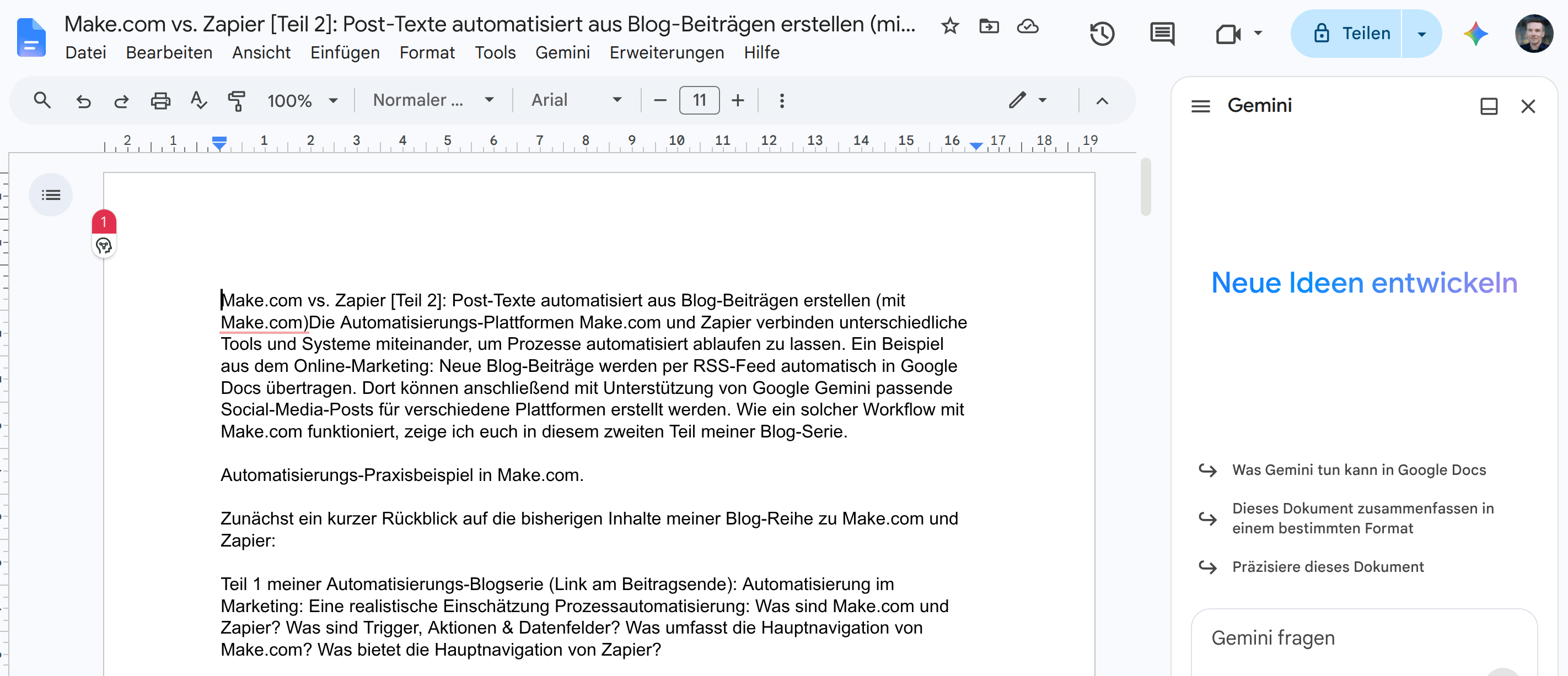Open more toolbar options three dots
This screenshot has width=1568, height=676.
pyautogui.click(x=782, y=100)
